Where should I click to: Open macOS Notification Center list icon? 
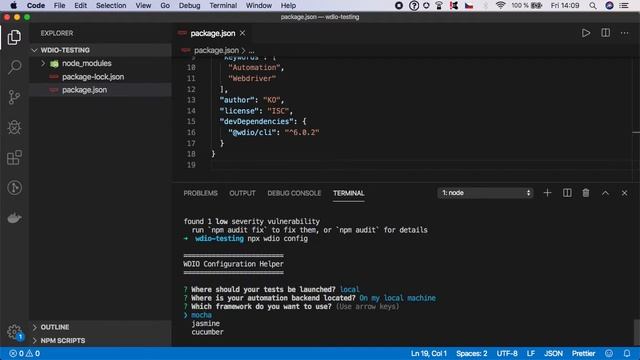point(624,6)
